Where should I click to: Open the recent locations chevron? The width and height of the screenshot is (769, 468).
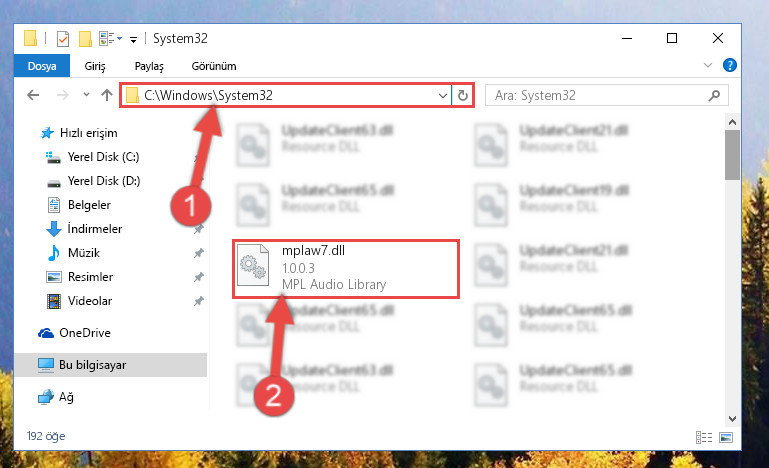[x=86, y=94]
